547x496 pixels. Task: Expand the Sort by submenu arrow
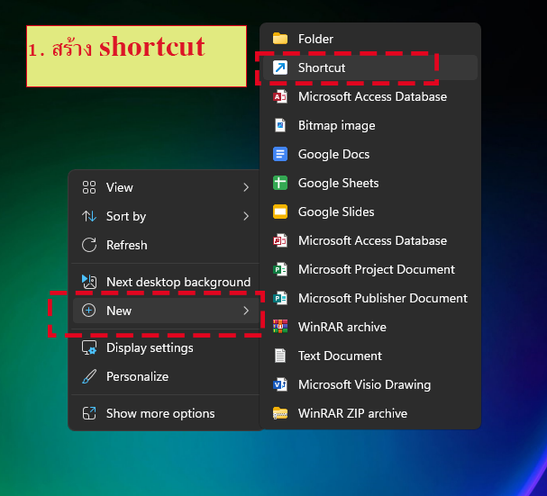click(x=246, y=216)
